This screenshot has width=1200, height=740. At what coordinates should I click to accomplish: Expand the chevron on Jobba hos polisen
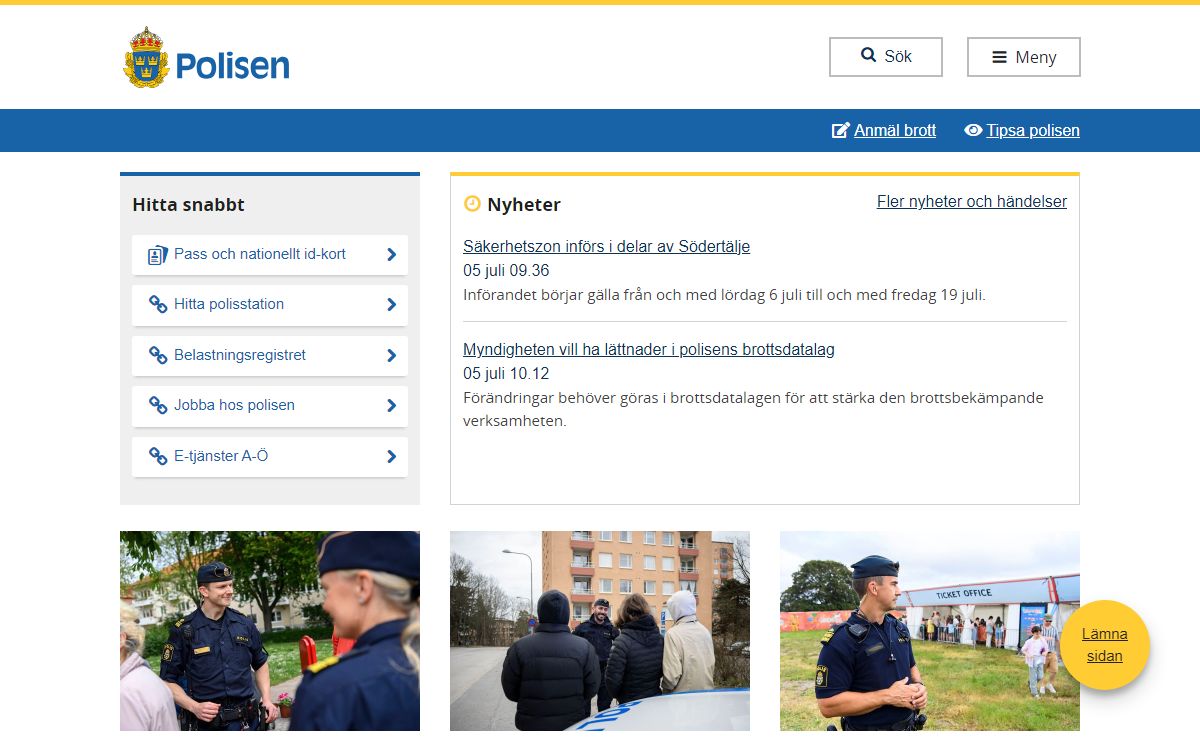(391, 406)
